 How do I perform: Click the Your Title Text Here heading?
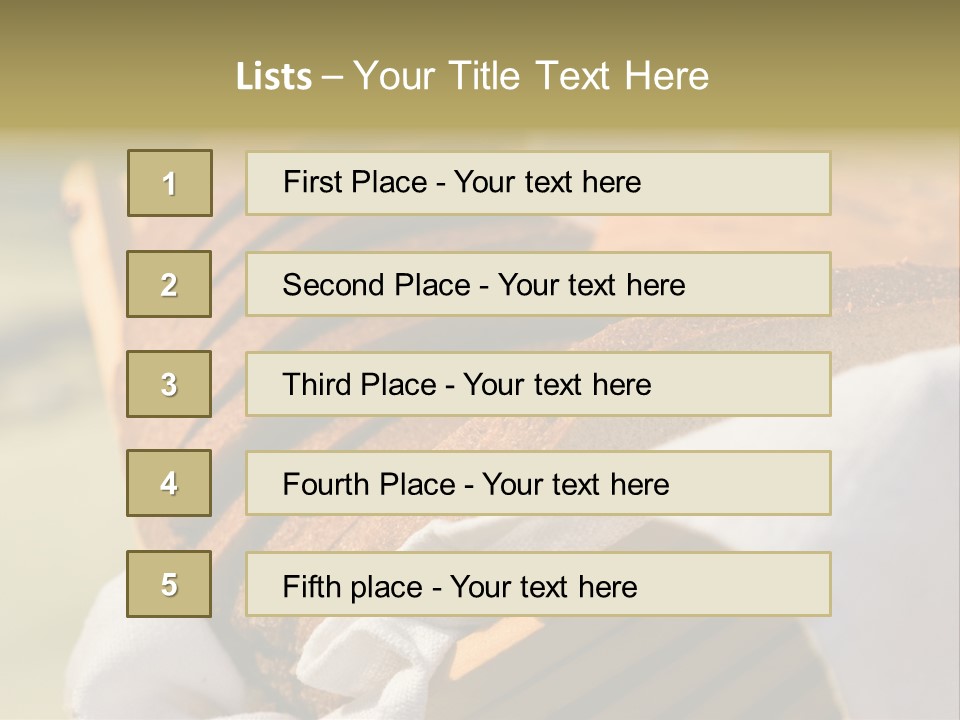click(531, 76)
